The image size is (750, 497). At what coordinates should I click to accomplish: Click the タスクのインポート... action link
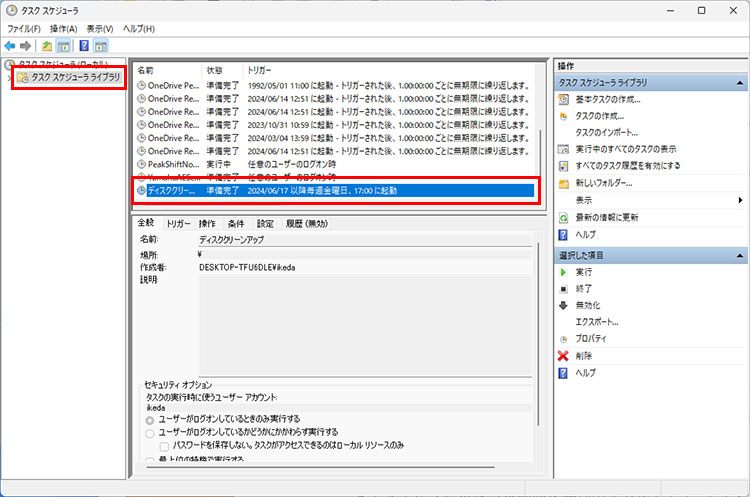point(606,132)
